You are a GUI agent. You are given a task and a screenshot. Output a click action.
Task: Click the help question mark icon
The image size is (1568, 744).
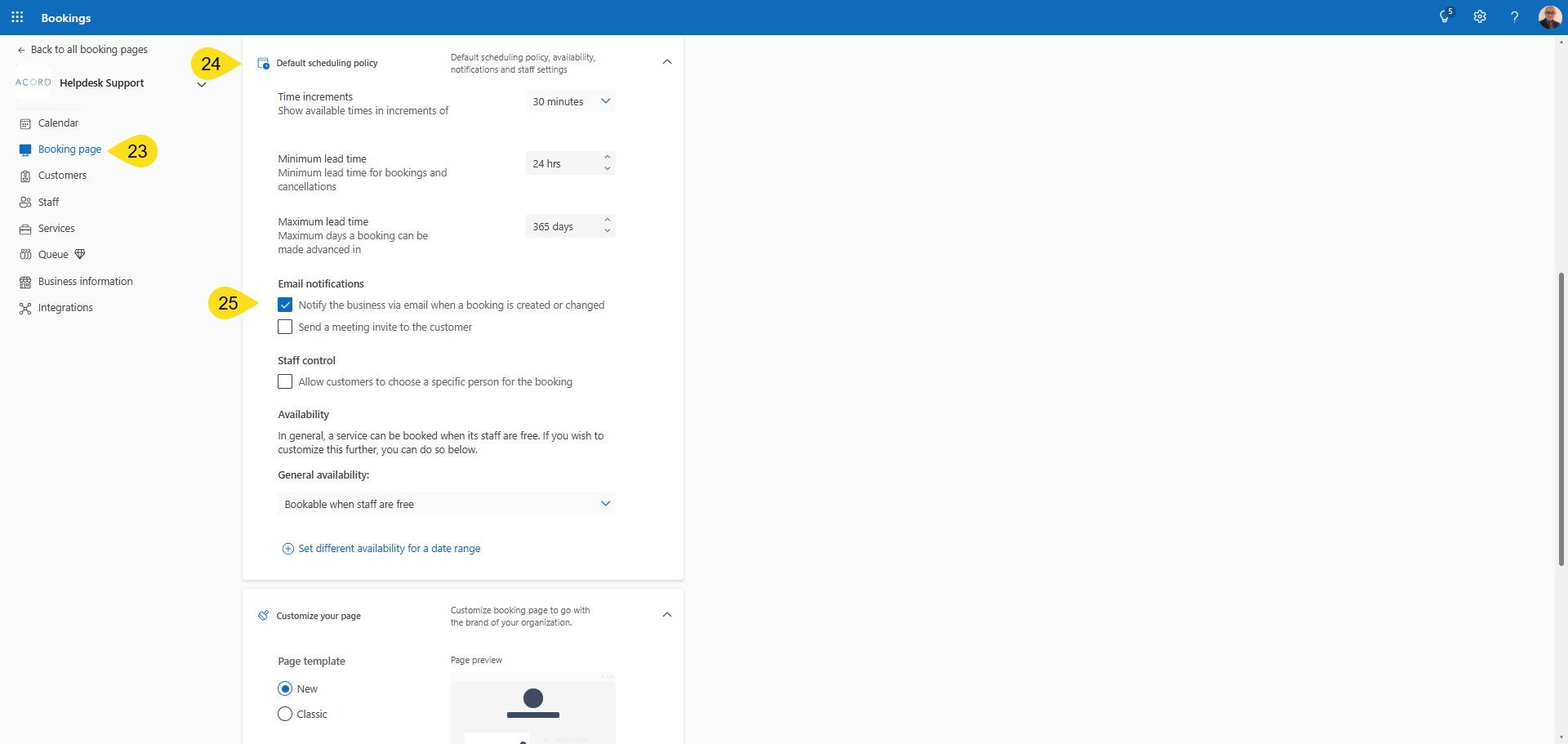[1514, 17]
